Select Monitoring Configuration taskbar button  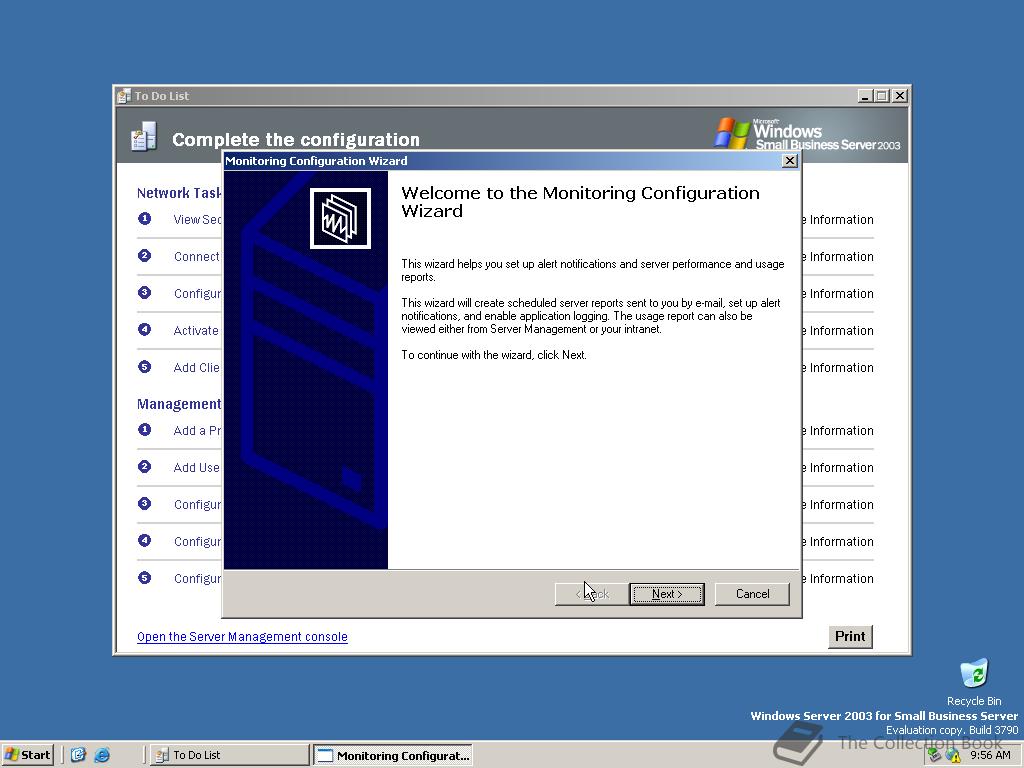point(393,755)
